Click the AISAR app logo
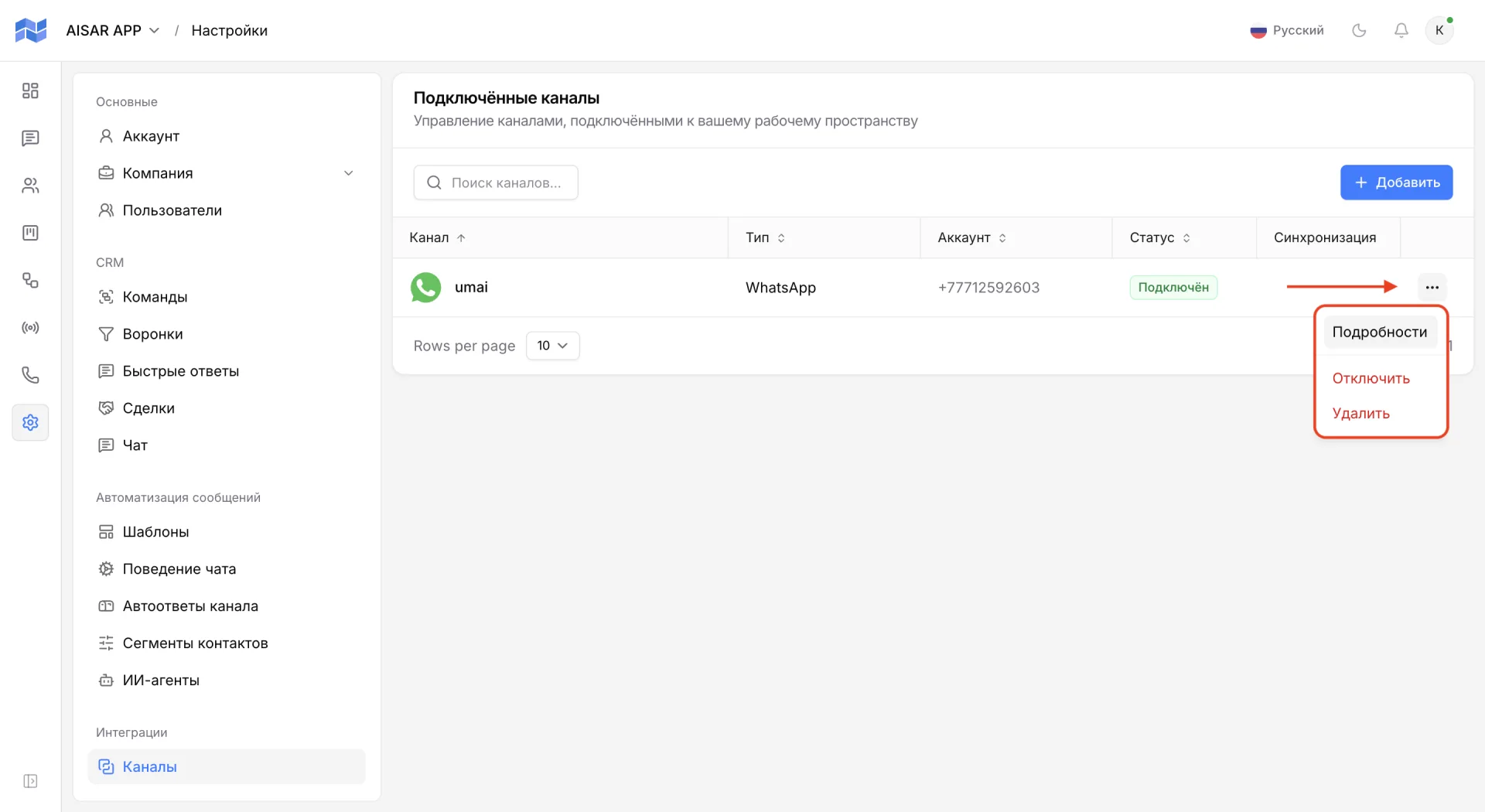Image resolution: width=1485 pixels, height=812 pixels. click(31, 30)
